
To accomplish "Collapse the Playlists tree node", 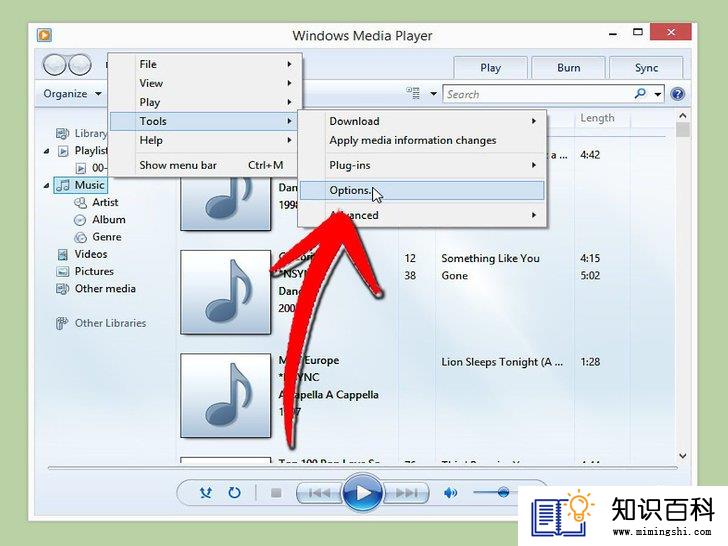I will (46, 151).
